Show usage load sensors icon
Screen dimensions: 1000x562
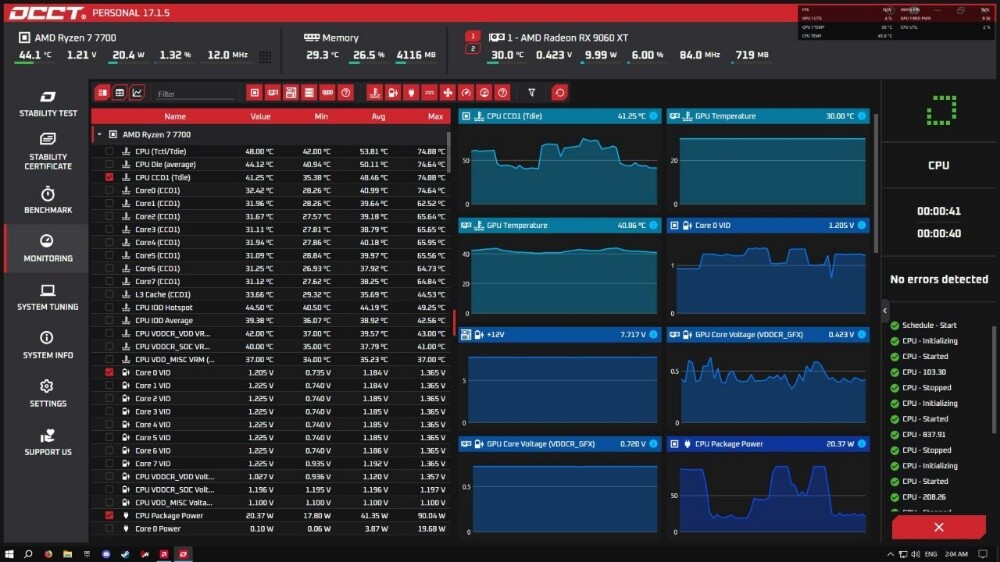tap(484, 93)
